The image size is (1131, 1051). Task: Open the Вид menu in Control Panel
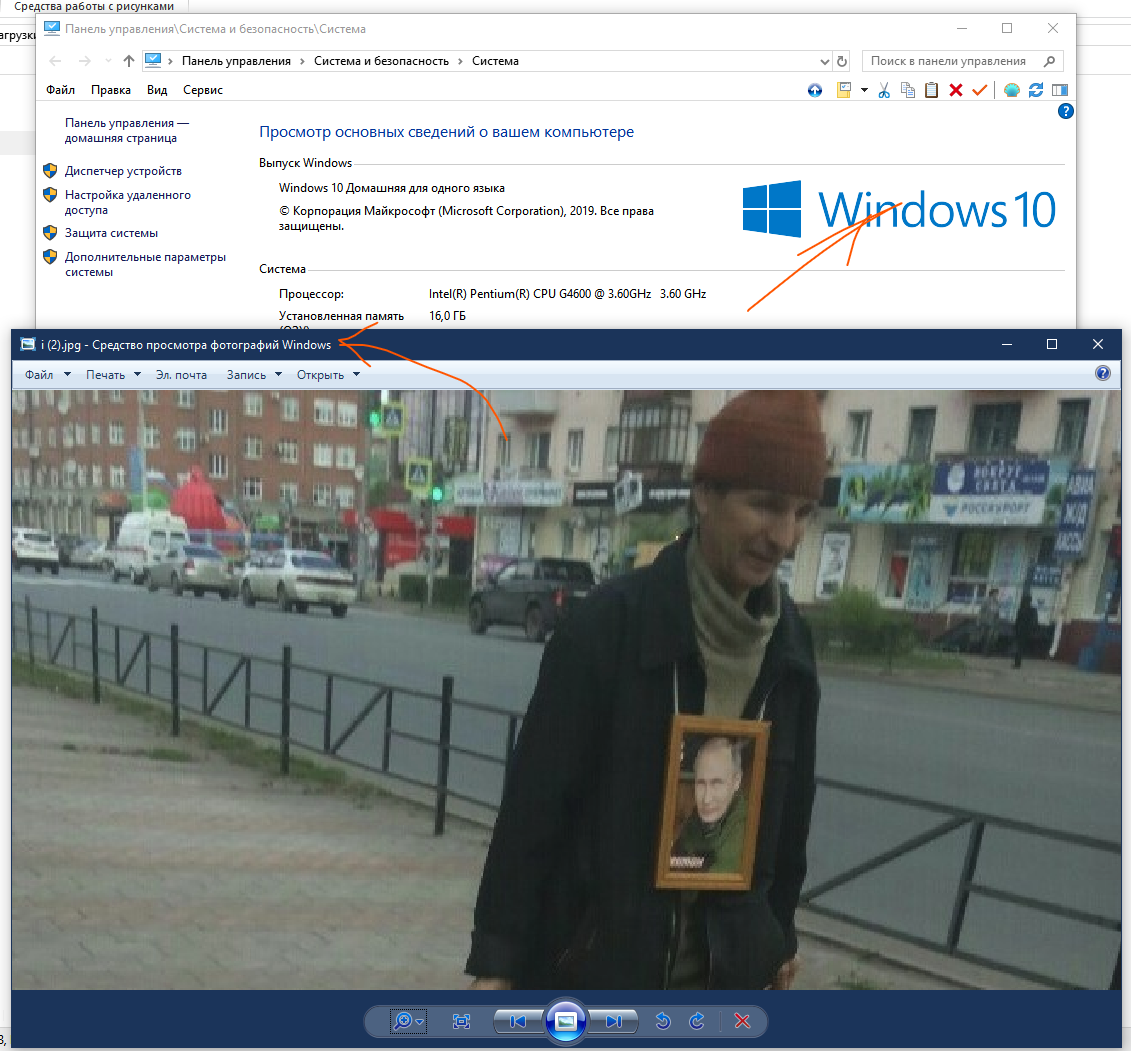[157, 90]
